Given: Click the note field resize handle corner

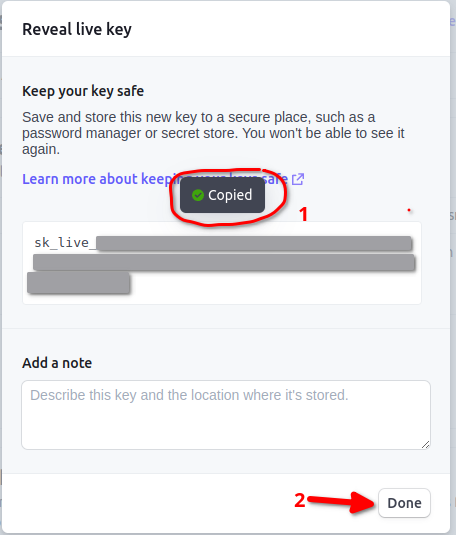Looking at the screenshot, I should point(425,444).
